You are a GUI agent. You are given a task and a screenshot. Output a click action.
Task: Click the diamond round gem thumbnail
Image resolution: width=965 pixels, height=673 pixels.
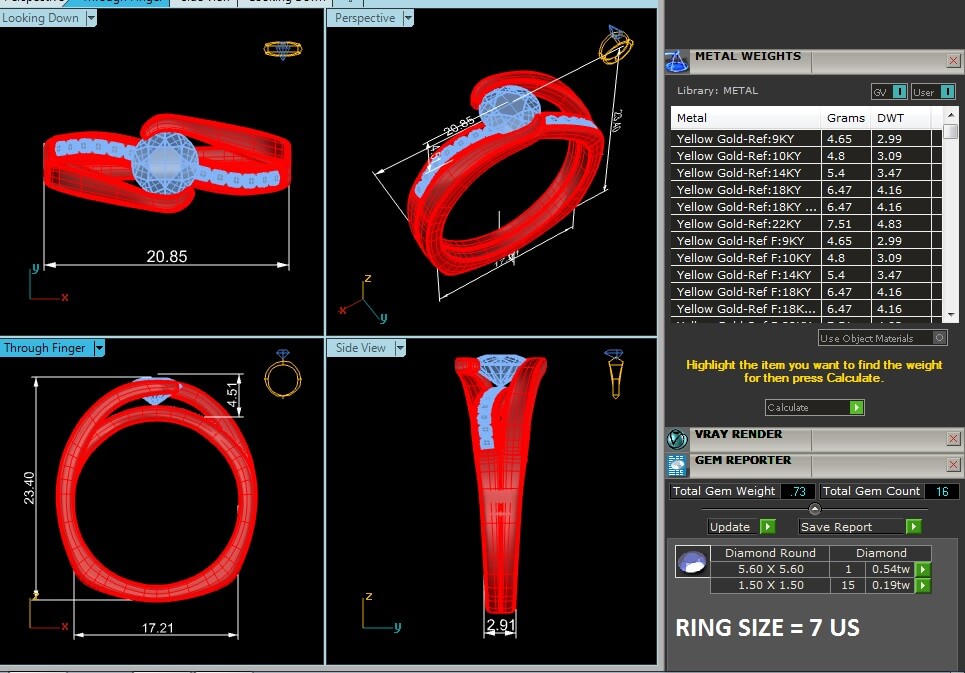(x=692, y=561)
